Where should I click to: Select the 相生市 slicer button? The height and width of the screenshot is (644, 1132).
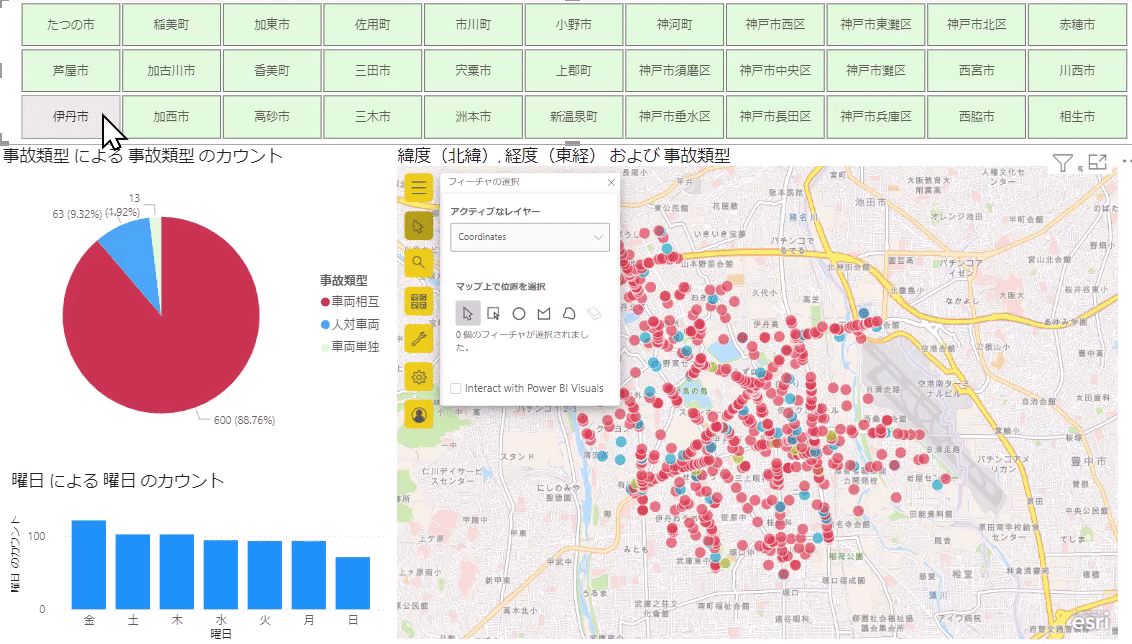[1077, 116]
